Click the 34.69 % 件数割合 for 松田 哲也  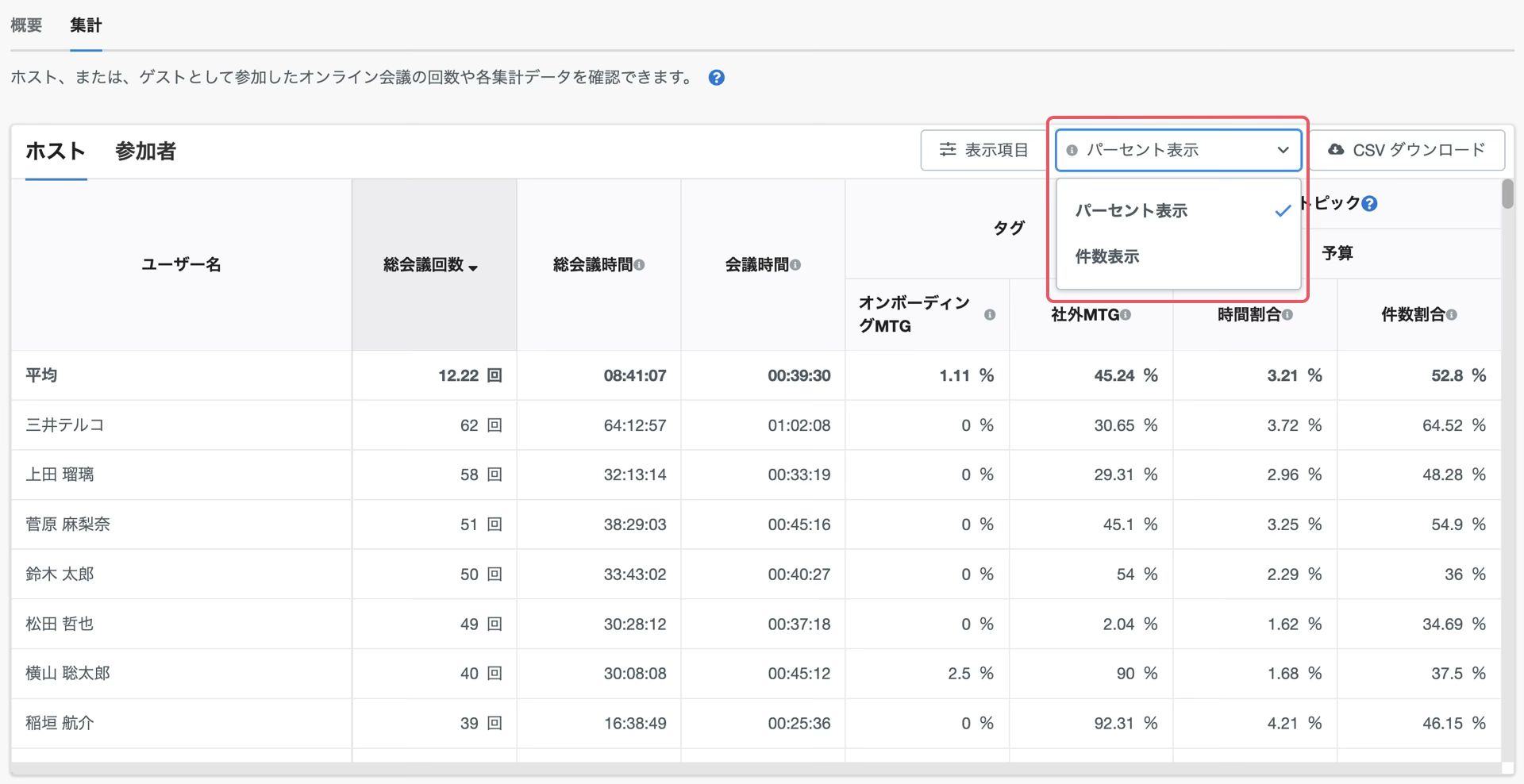tap(1454, 624)
